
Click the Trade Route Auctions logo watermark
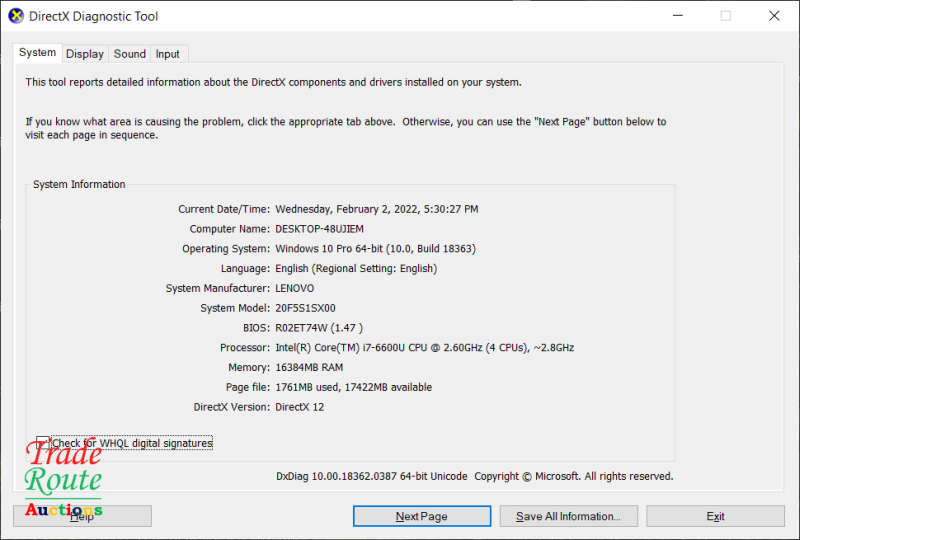[63, 480]
